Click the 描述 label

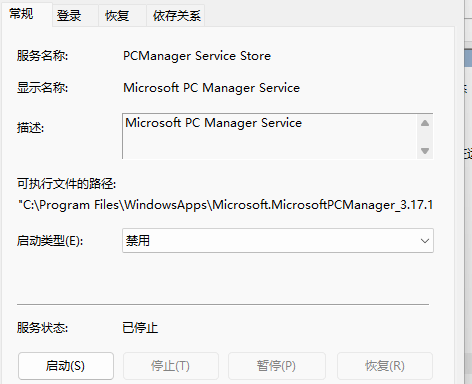point(30,128)
